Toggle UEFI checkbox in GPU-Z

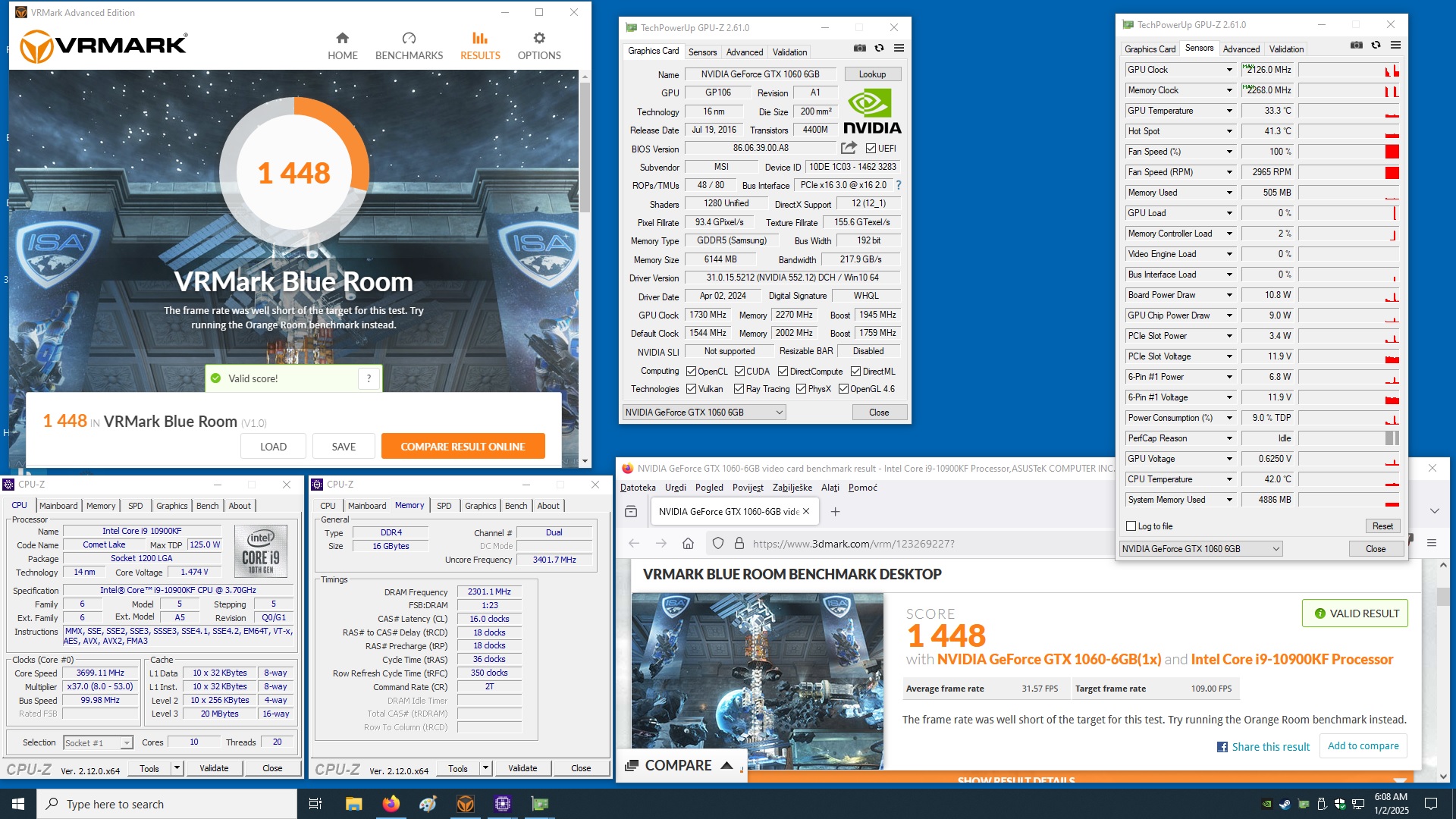point(871,149)
